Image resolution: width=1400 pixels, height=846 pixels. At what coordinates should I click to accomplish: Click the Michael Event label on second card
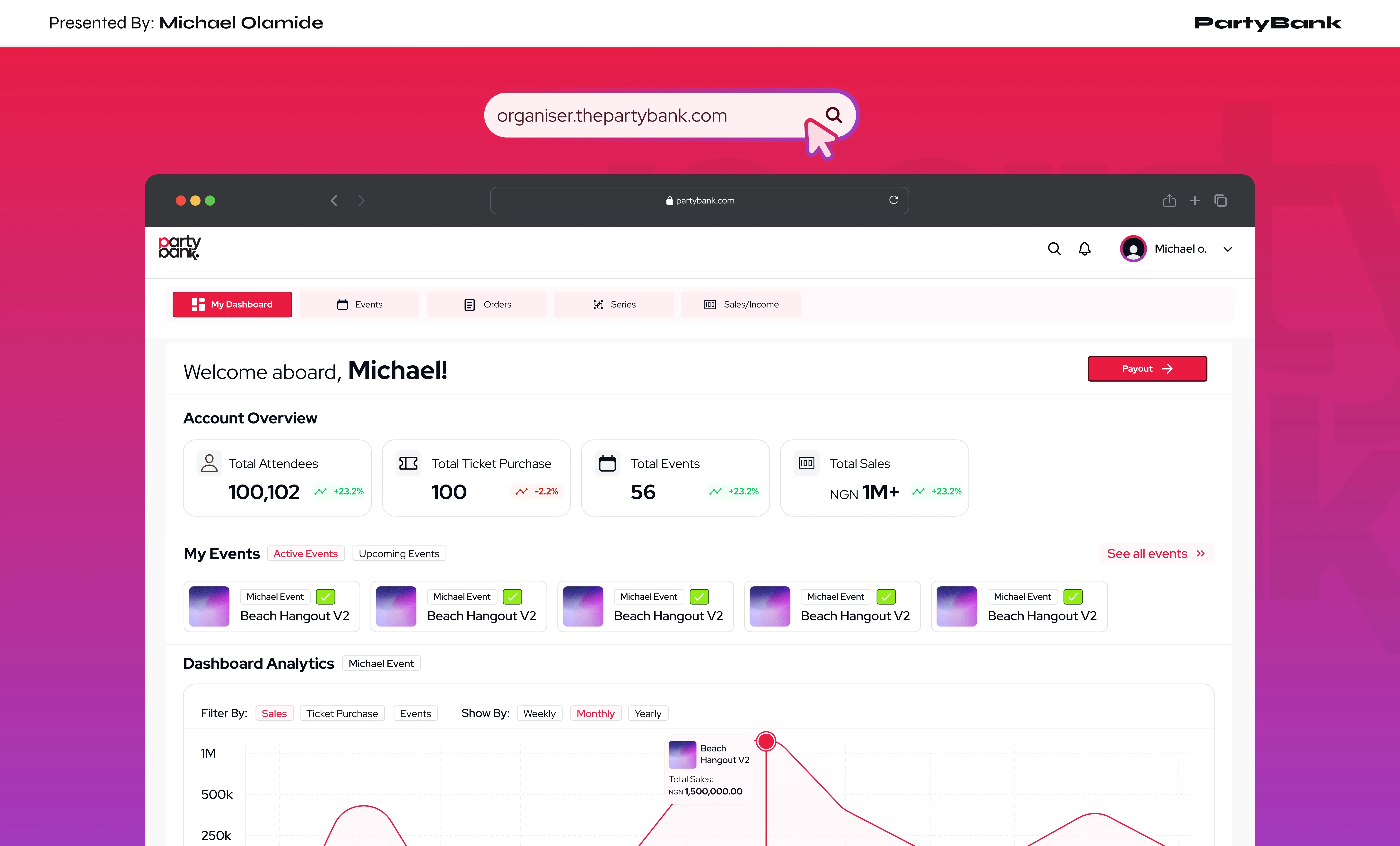(462, 597)
